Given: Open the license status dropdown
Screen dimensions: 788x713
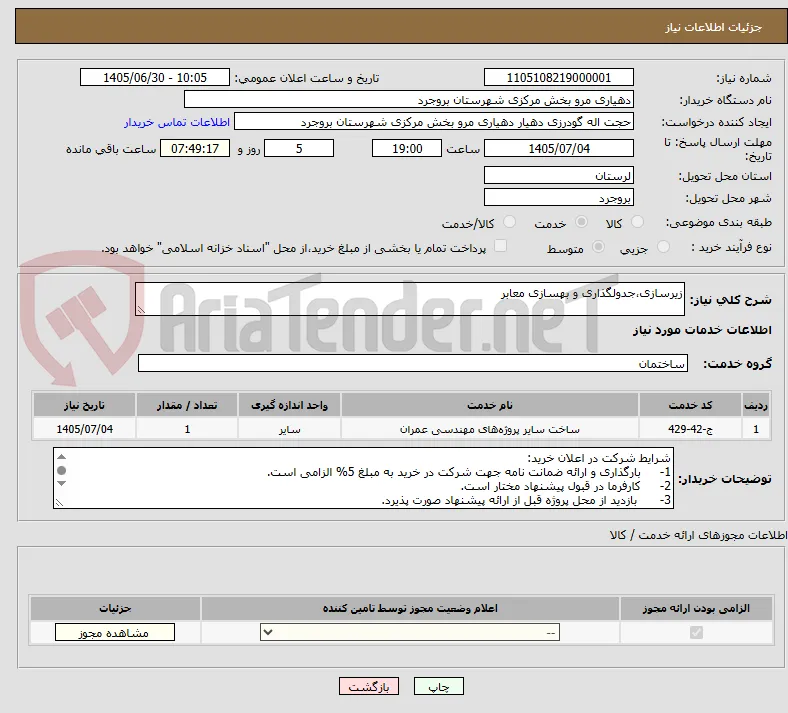Looking at the screenshot, I should [410, 633].
